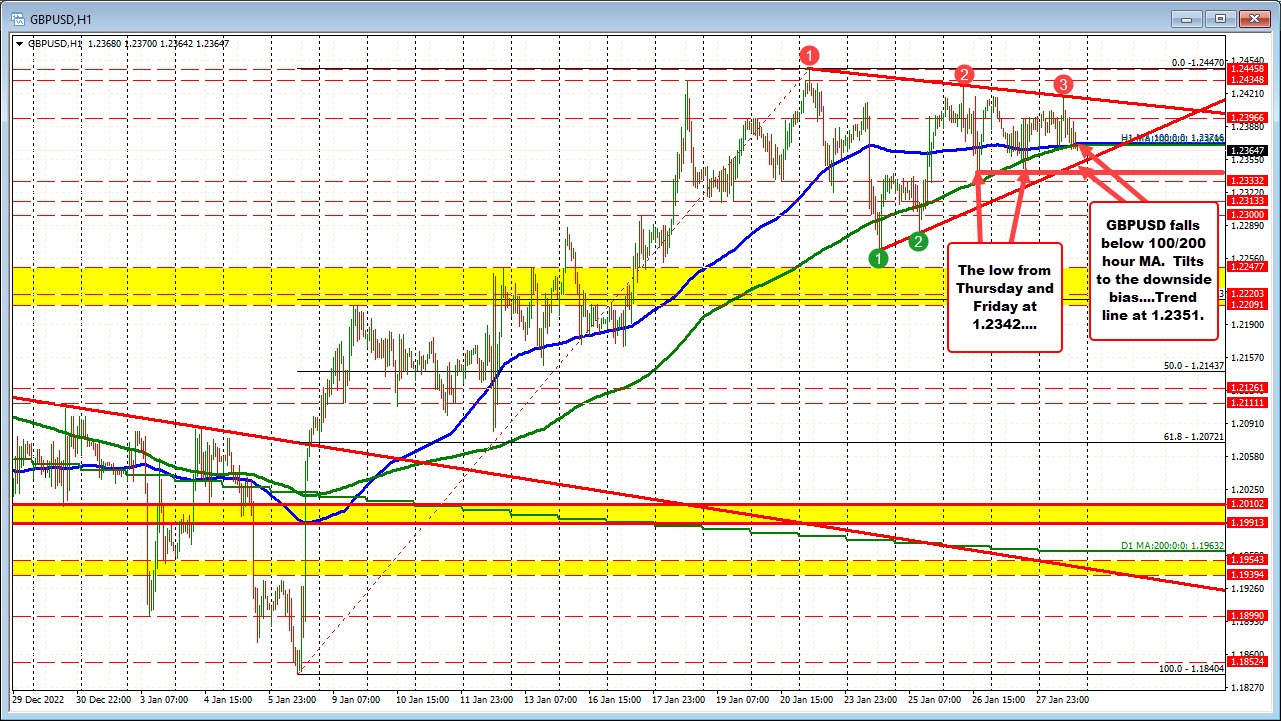
Task: Click the 1.24210 price scale value
Action: pyautogui.click(x=1250, y=93)
